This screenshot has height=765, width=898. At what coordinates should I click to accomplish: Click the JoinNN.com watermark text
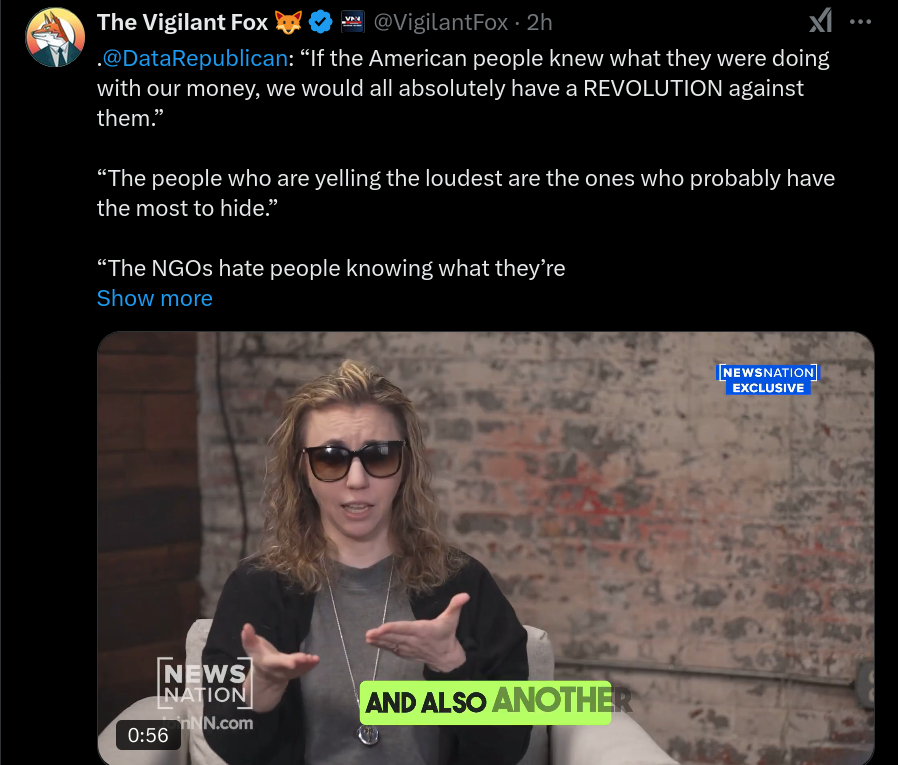[208, 723]
